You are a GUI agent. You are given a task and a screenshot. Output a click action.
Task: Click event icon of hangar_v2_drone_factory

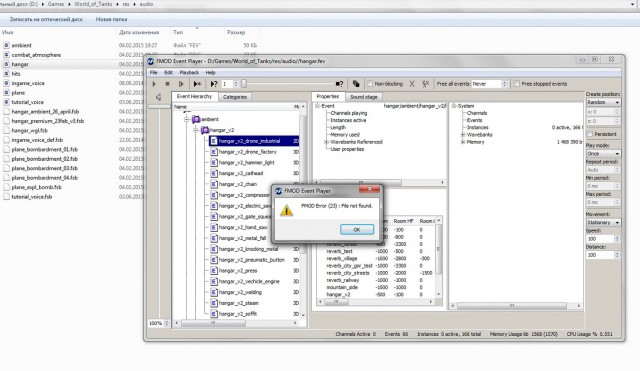(x=213, y=152)
